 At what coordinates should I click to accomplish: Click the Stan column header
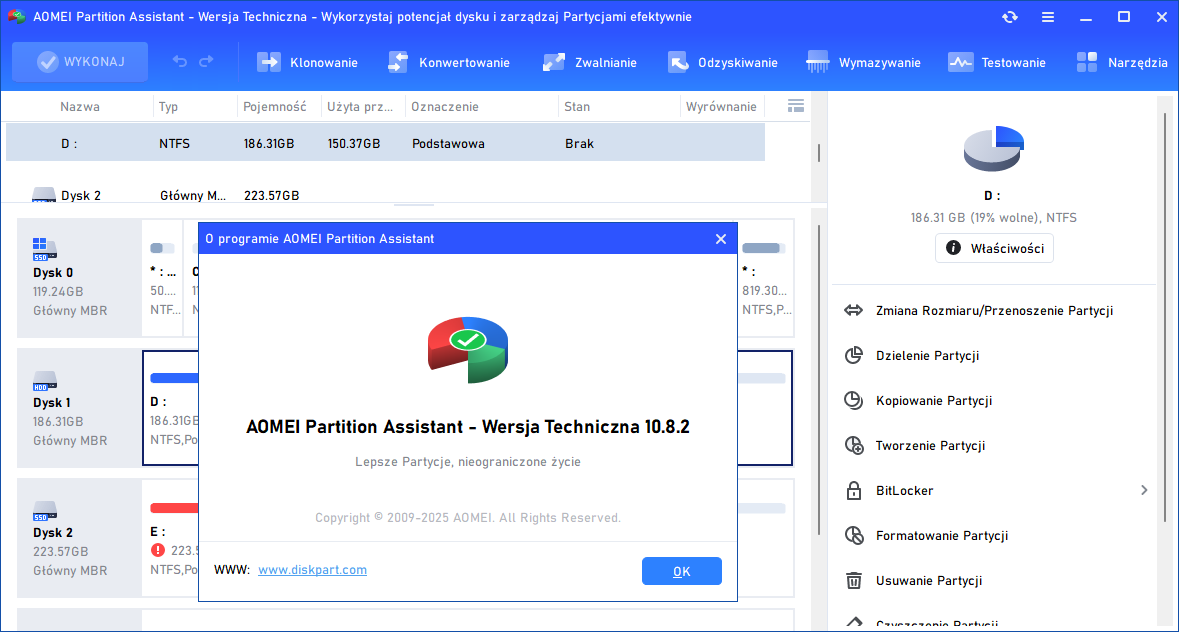click(x=577, y=107)
